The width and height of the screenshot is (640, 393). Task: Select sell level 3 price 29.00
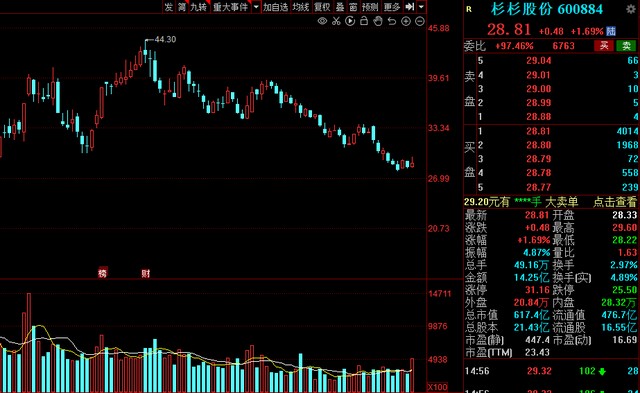[x=538, y=89]
